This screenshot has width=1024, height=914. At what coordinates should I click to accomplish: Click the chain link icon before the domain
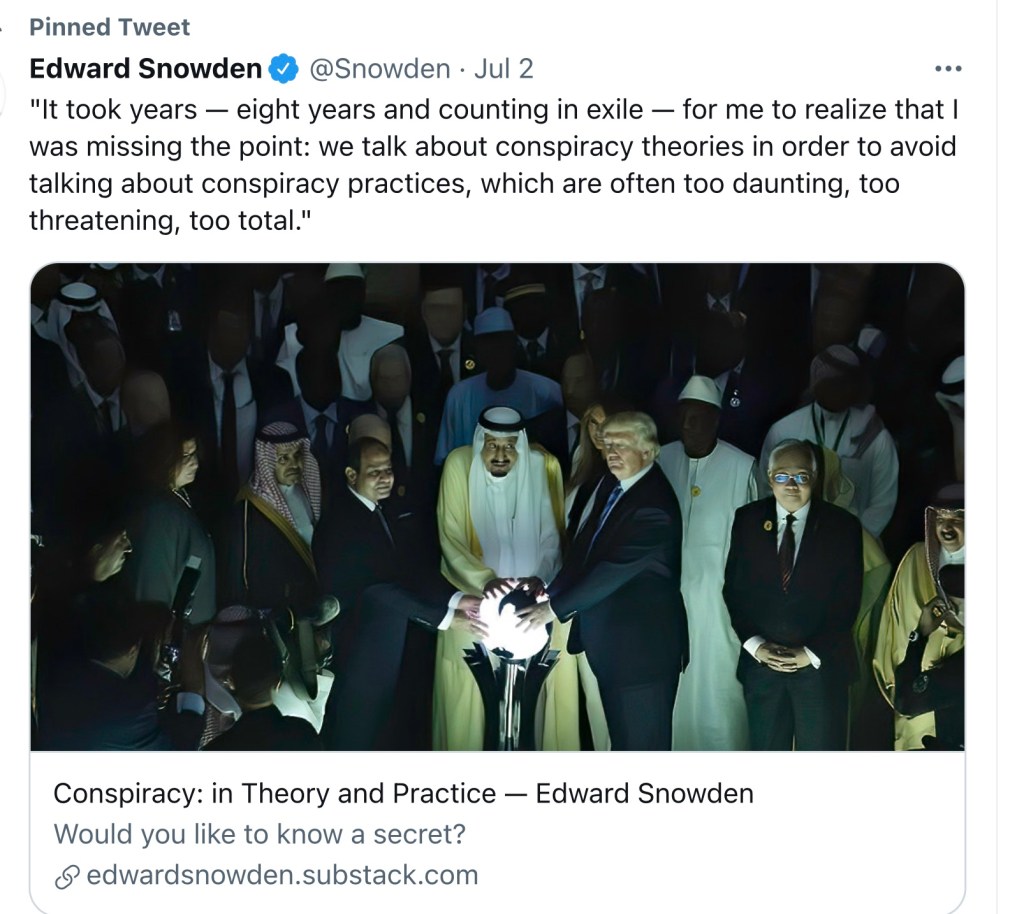pos(66,876)
